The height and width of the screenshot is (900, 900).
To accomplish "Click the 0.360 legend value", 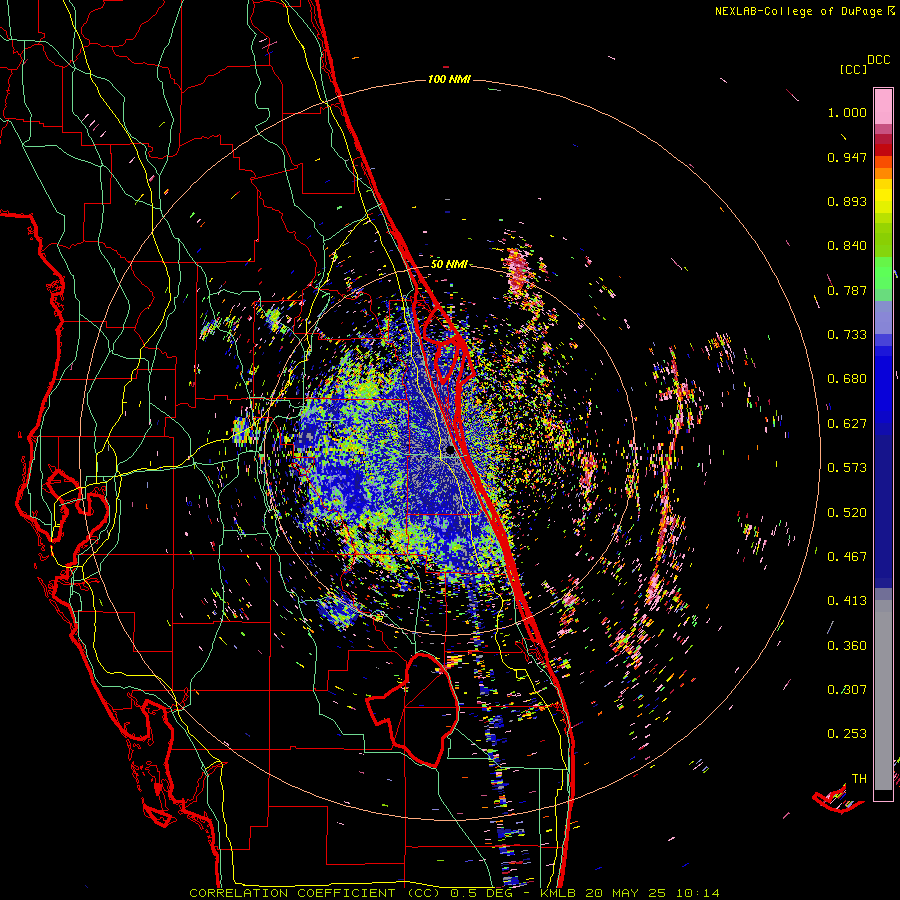I will (x=847, y=646).
